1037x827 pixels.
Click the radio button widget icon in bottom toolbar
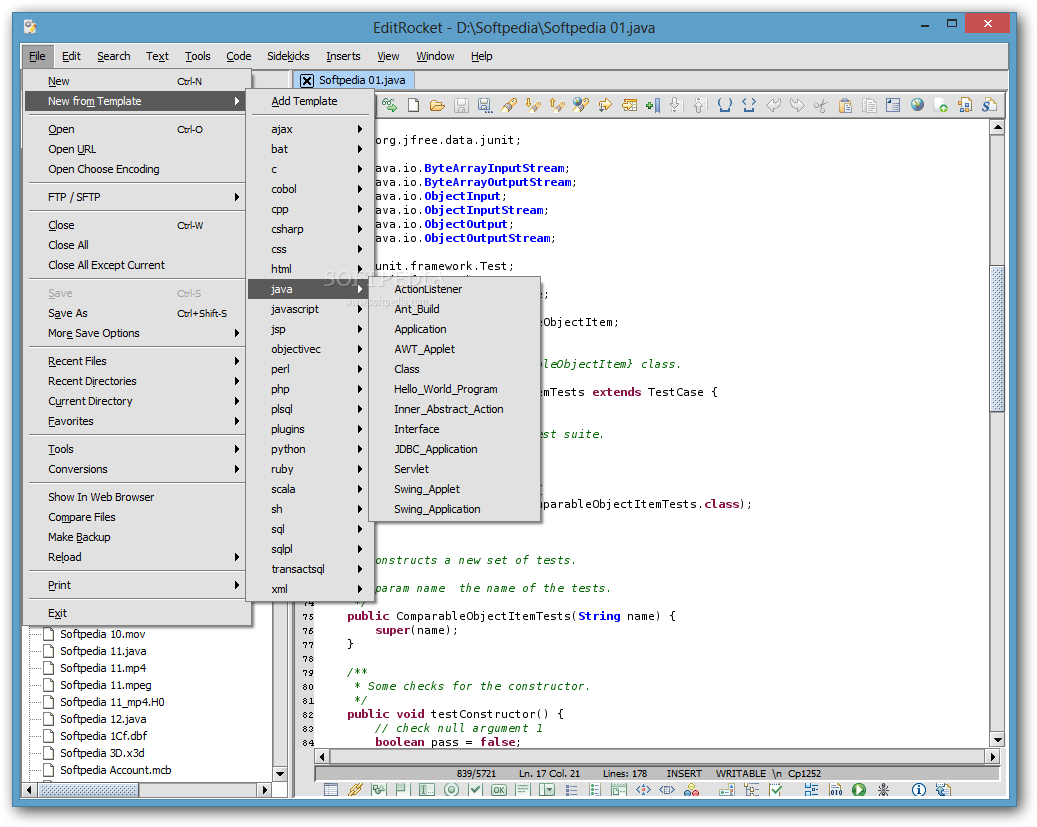451,789
